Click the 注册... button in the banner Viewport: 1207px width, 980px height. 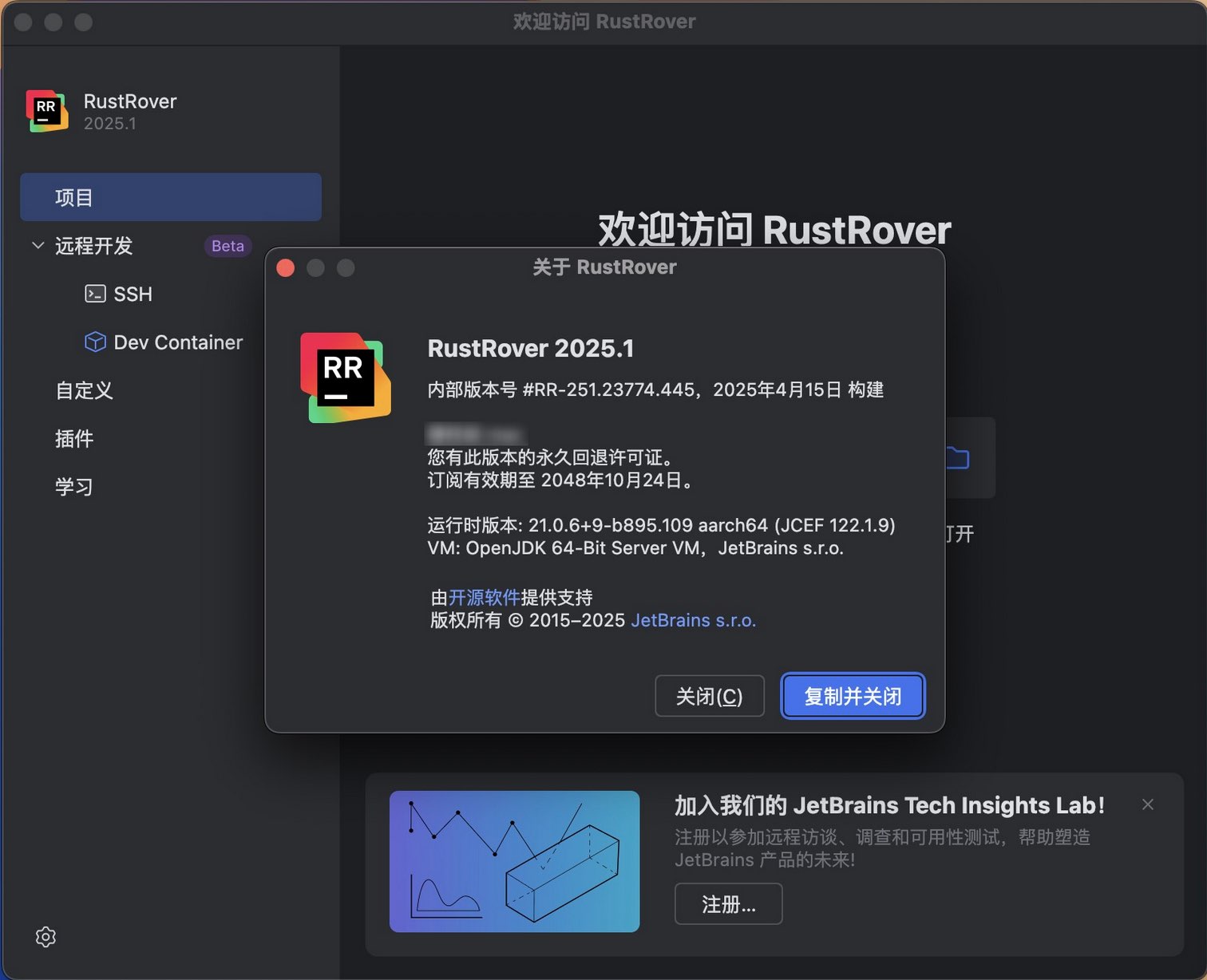pyautogui.click(x=728, y=904)
